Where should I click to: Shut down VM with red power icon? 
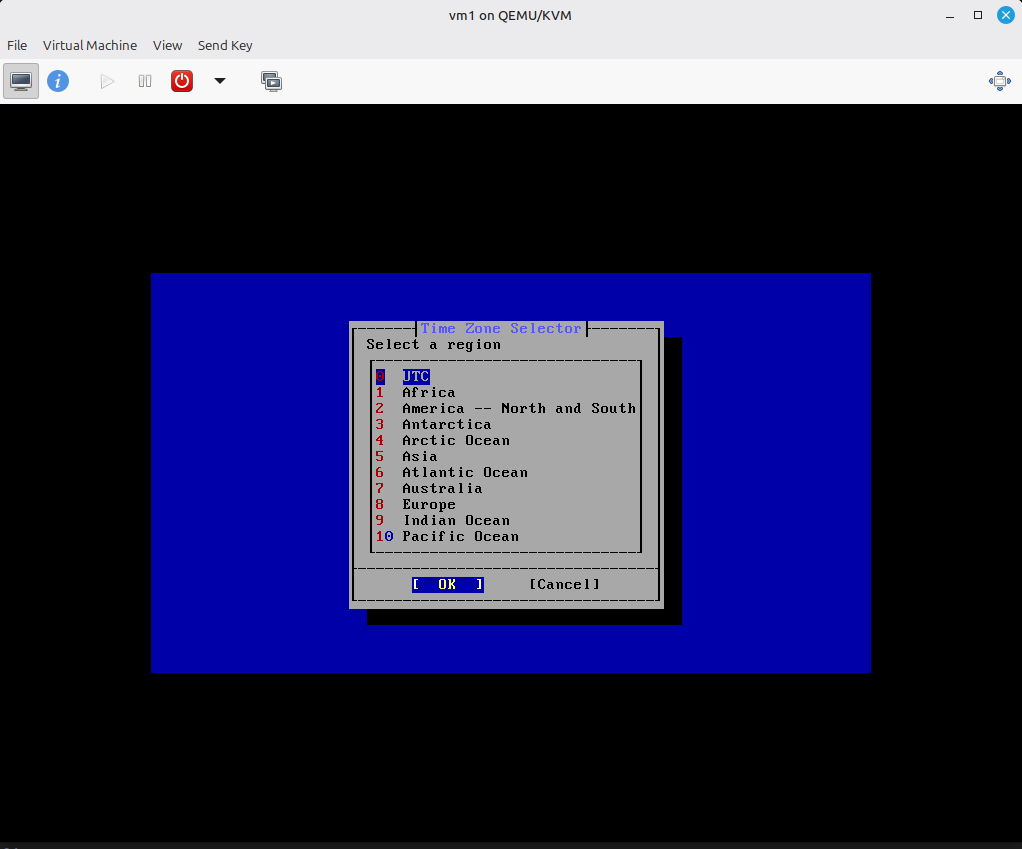point(182,81)
